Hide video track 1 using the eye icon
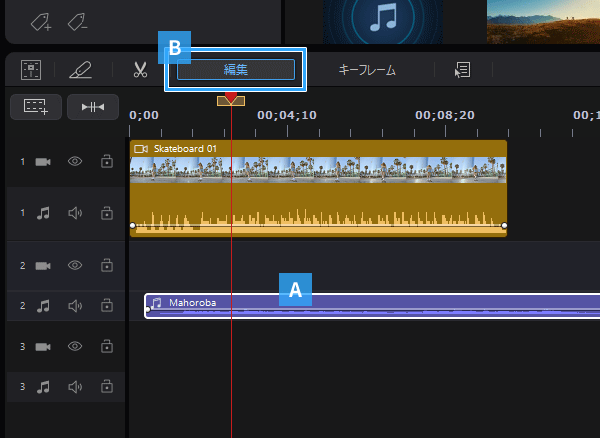The height and width of the screenshot is (438, 600). 75,161
